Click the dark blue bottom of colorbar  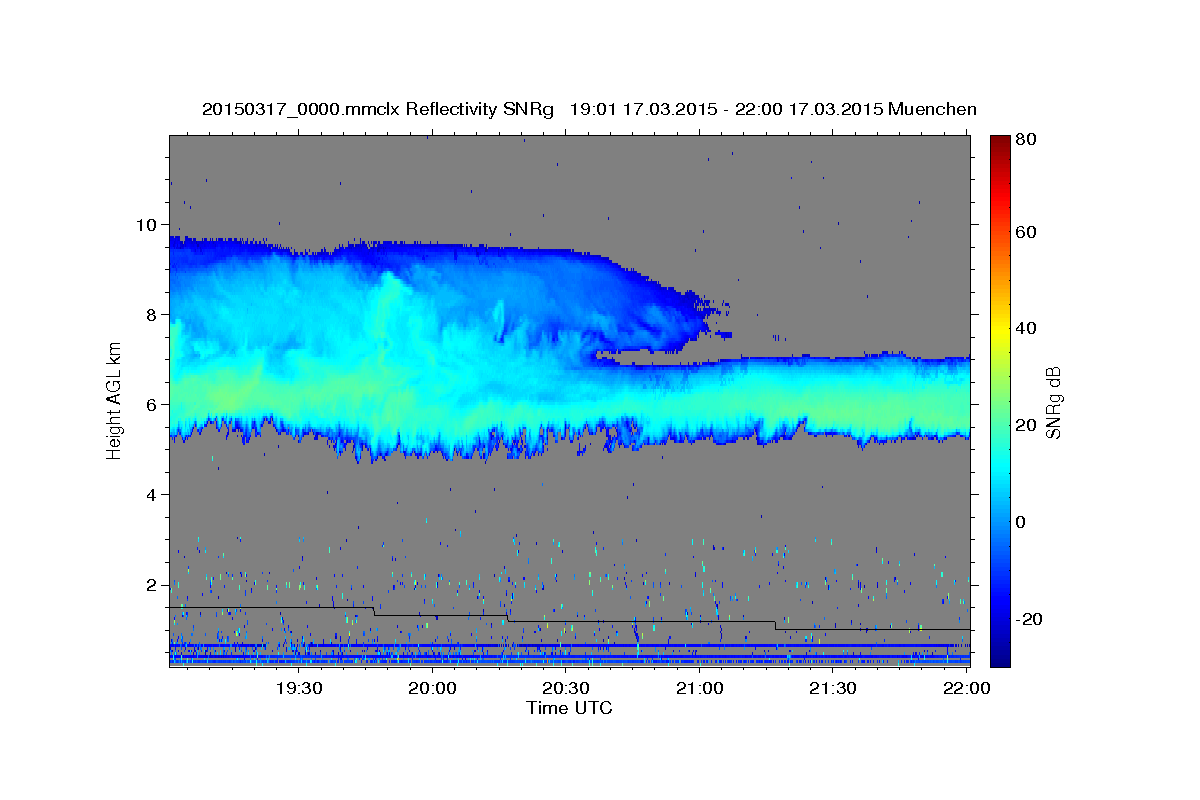tap(999, 655)
